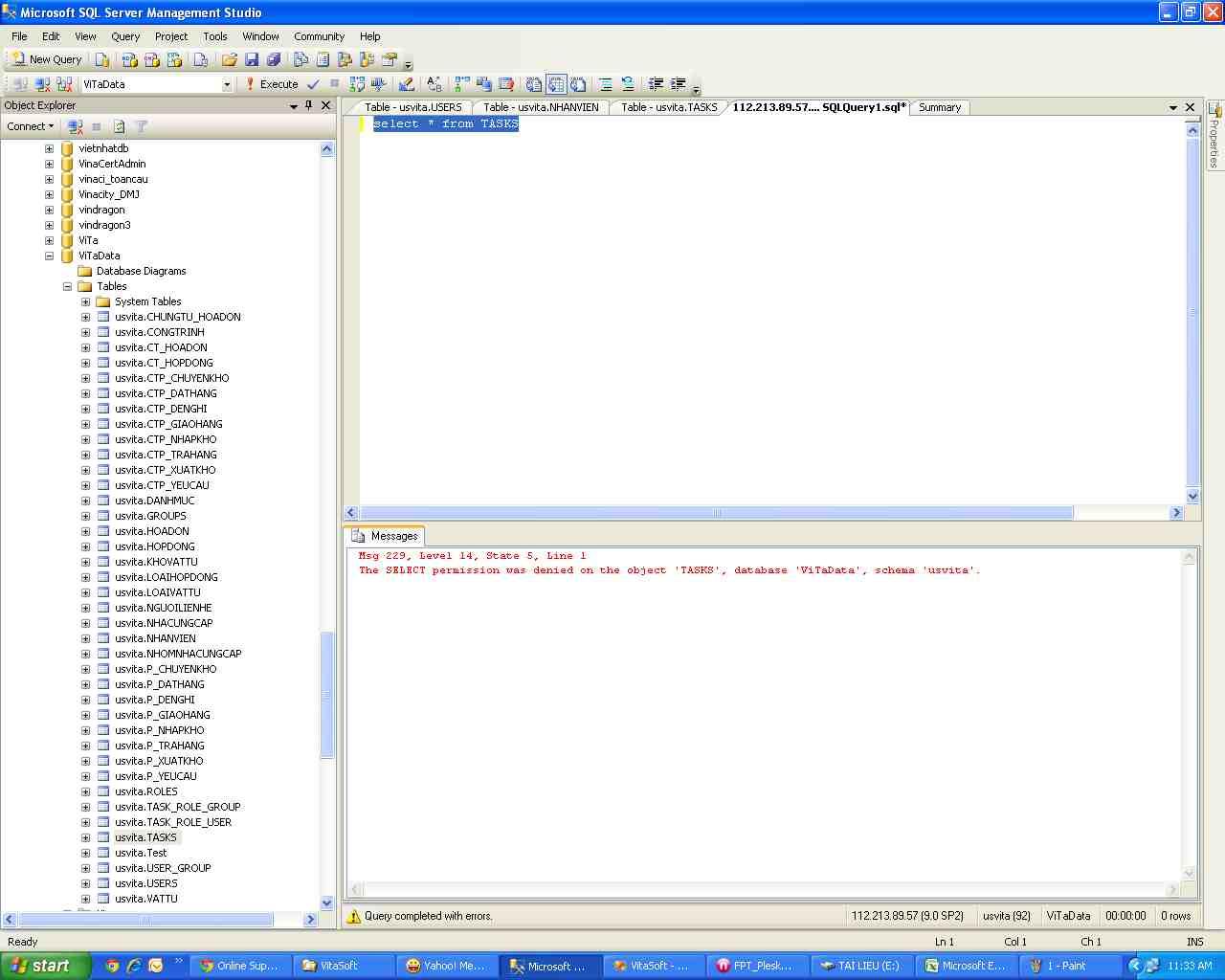Switch to the Table - usvita.NHANVIEN tab

click(541, 107)
